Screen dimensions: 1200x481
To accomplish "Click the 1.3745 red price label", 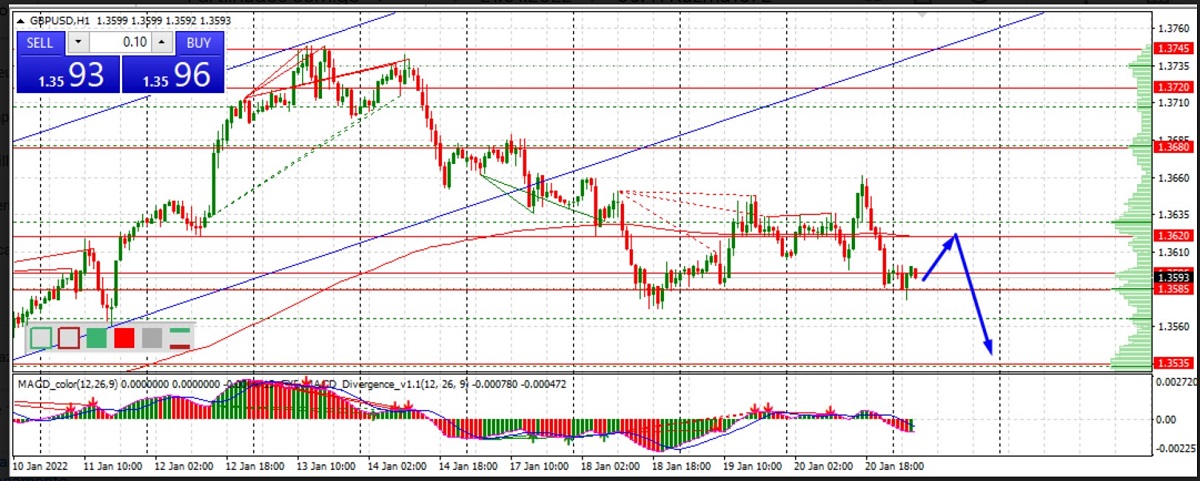I will point(1172,48).
